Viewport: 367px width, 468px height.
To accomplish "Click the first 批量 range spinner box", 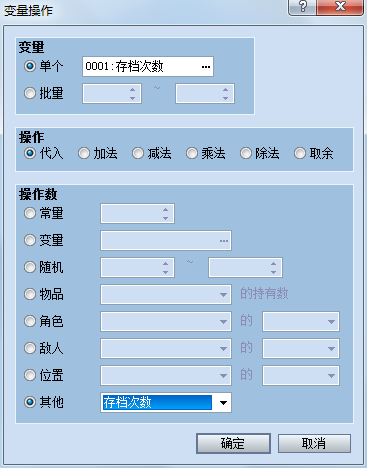I will click(x=112, y=94).
